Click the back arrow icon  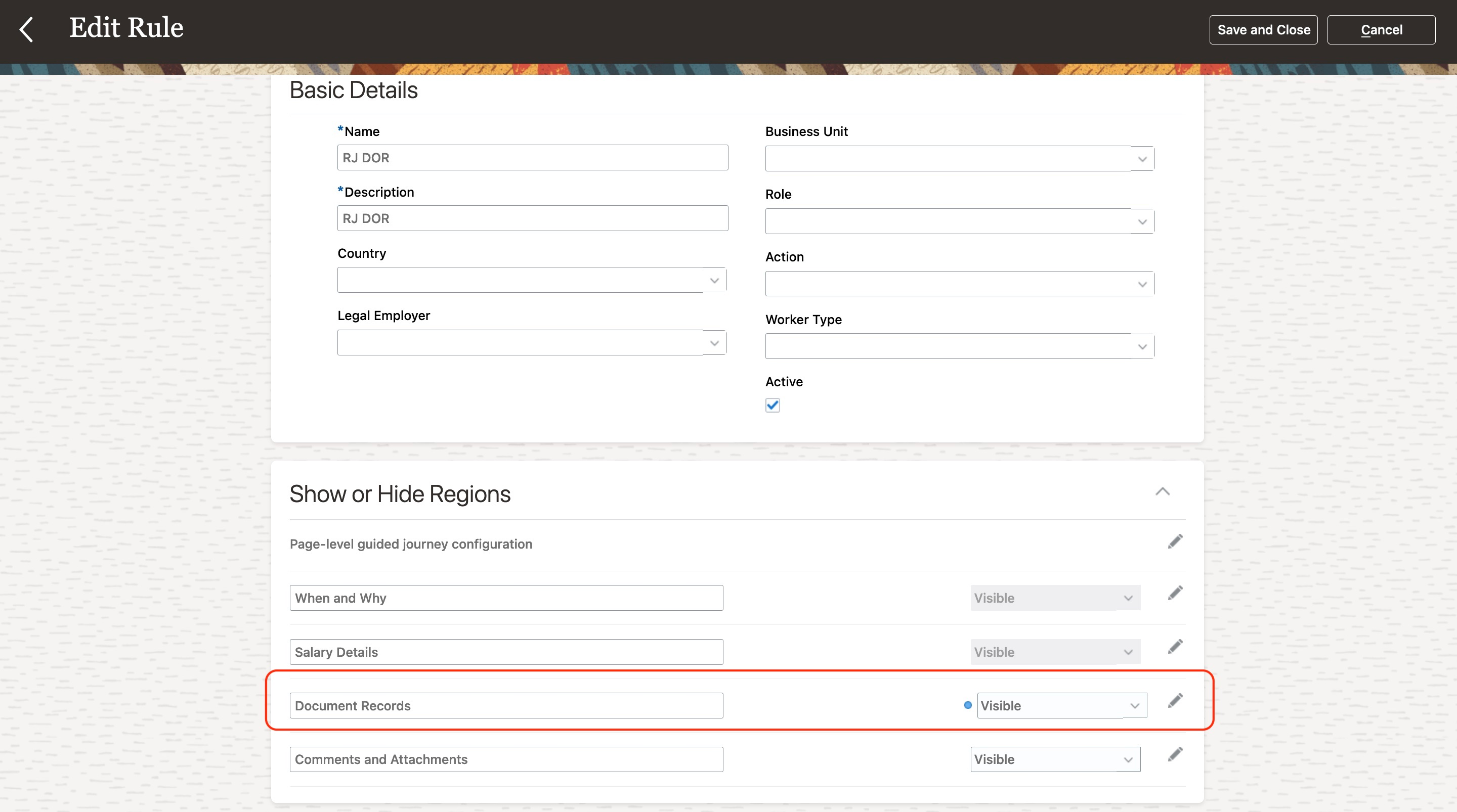click(27, 29)
